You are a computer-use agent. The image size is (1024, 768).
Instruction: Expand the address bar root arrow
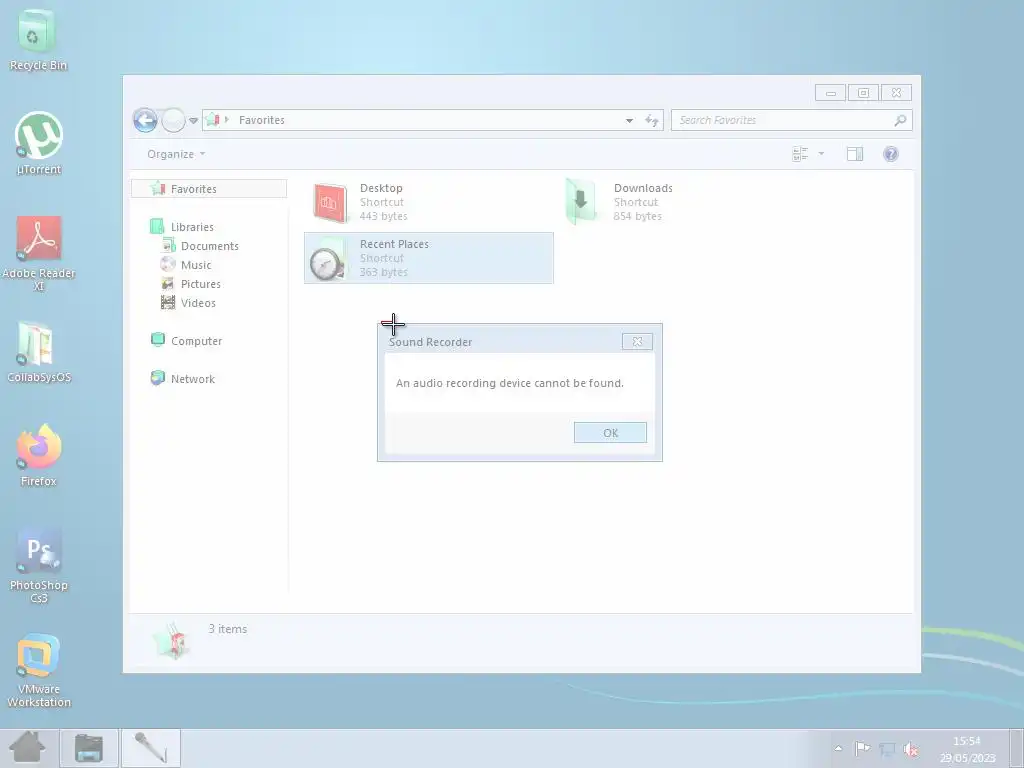pos(227,120)
